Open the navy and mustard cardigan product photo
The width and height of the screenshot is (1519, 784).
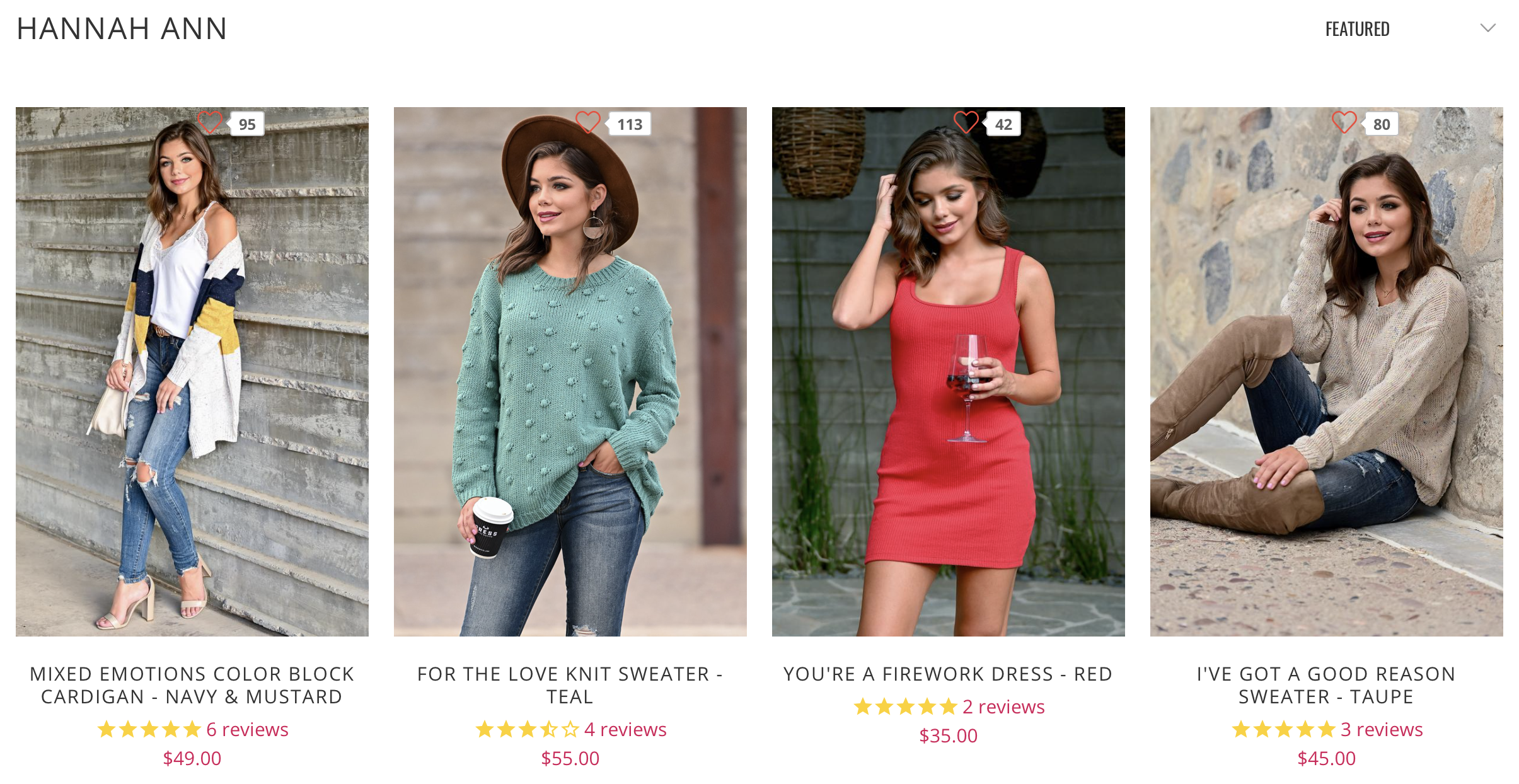[192, 372]
